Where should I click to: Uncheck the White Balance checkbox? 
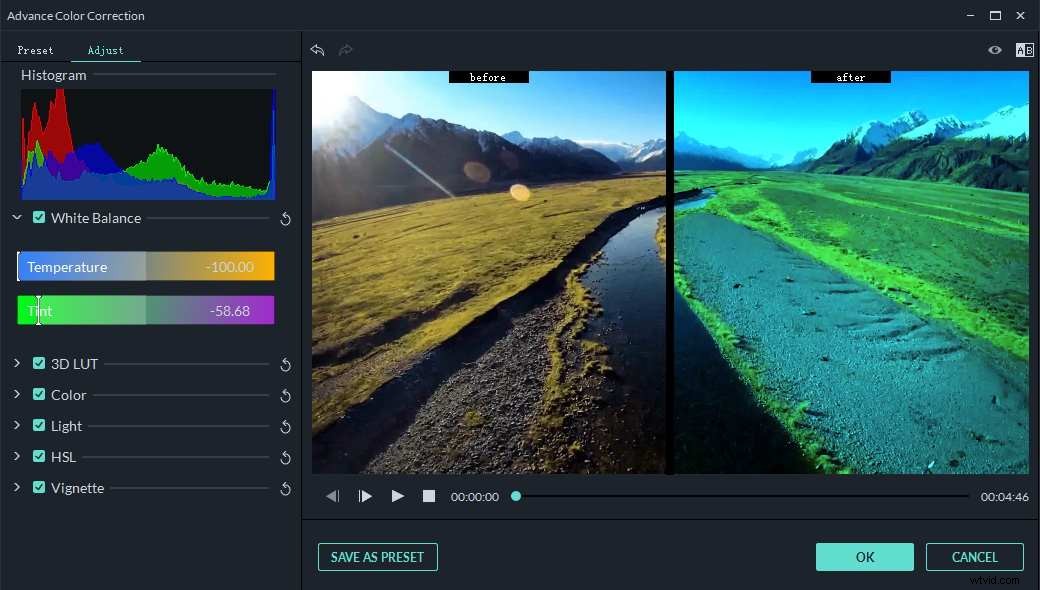click(x=39, y=217)
